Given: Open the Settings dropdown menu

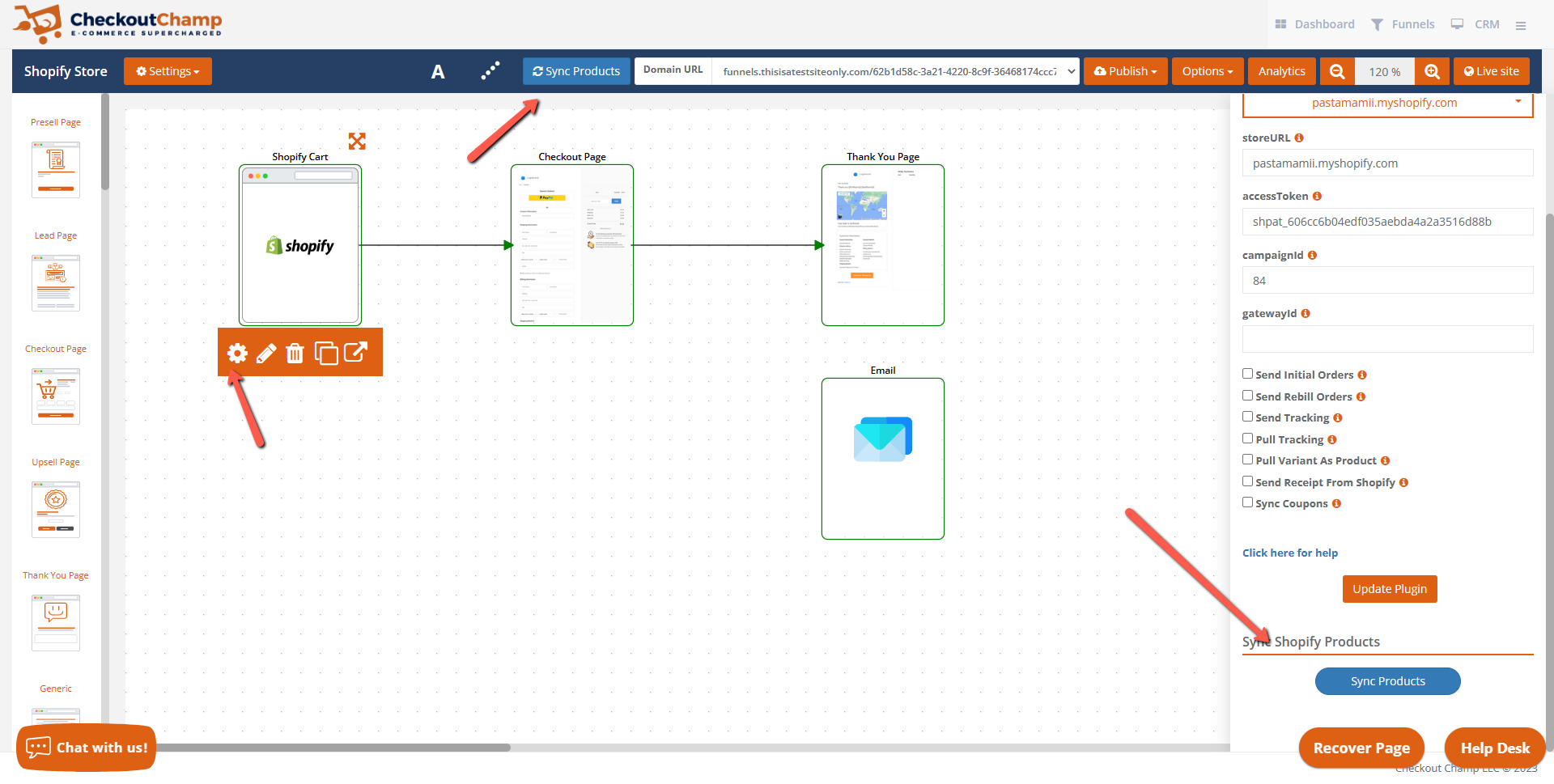Looking at the screenshot, I should [168, 71].
